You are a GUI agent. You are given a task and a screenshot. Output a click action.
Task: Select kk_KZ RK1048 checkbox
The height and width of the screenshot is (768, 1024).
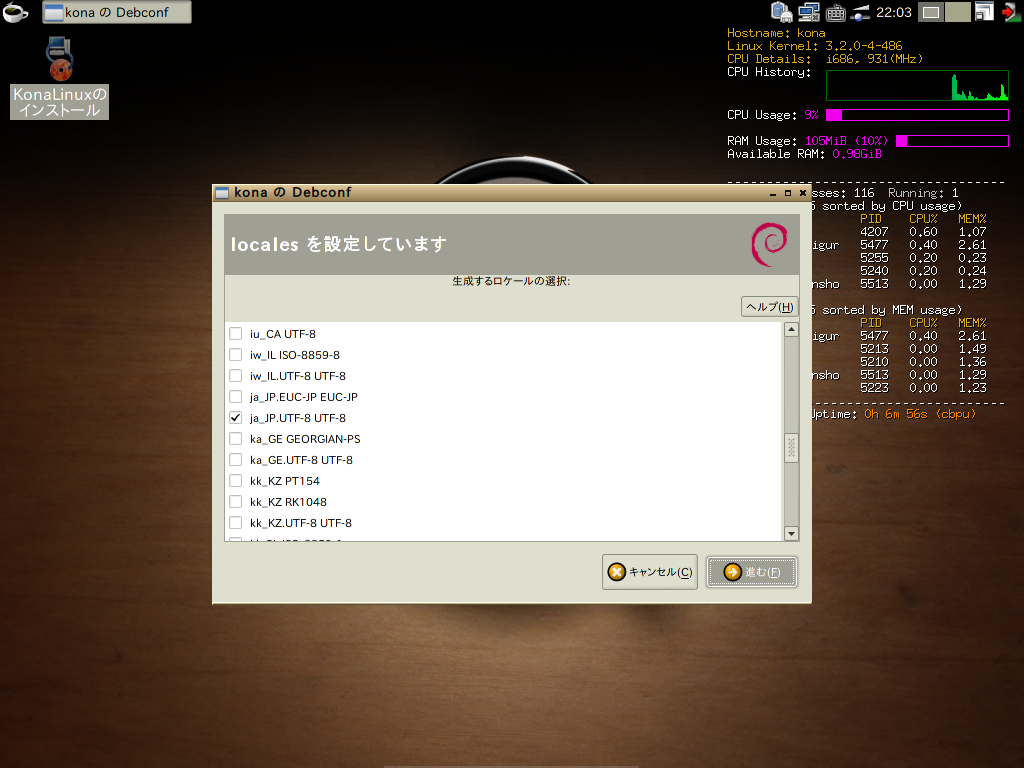click(236, 502)
